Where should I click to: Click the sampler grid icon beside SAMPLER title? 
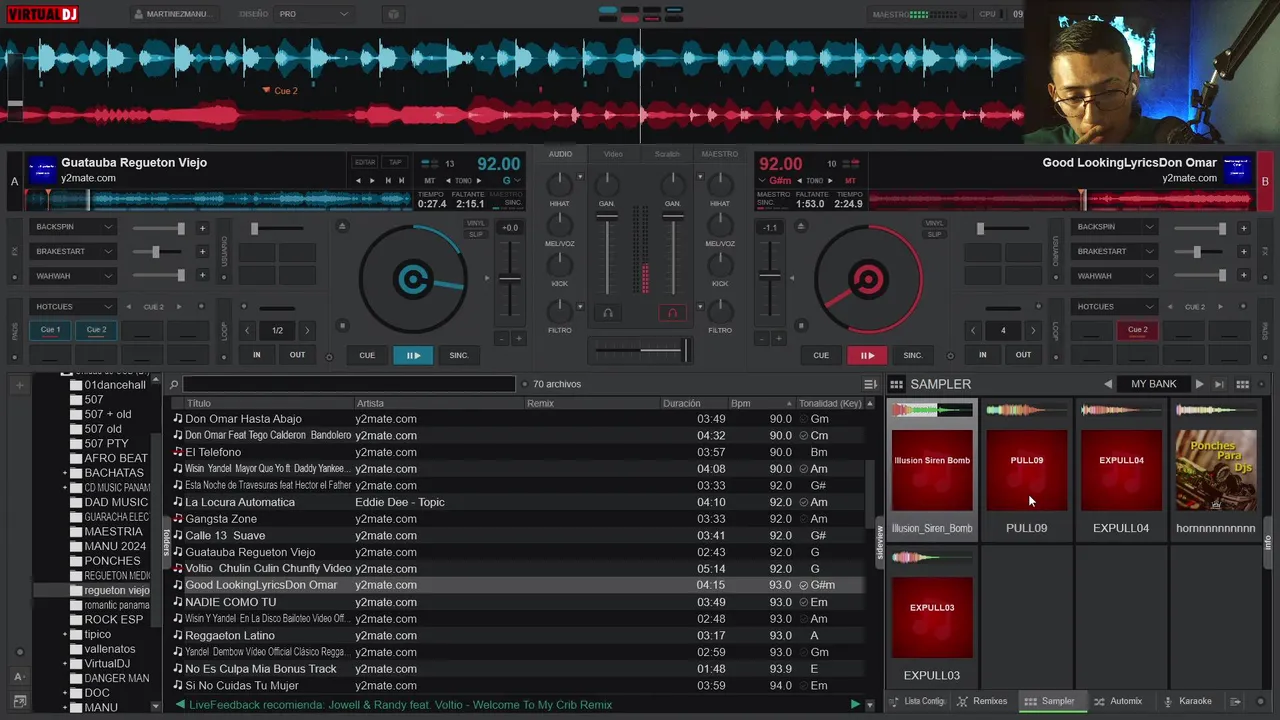[x=897, y=384]
